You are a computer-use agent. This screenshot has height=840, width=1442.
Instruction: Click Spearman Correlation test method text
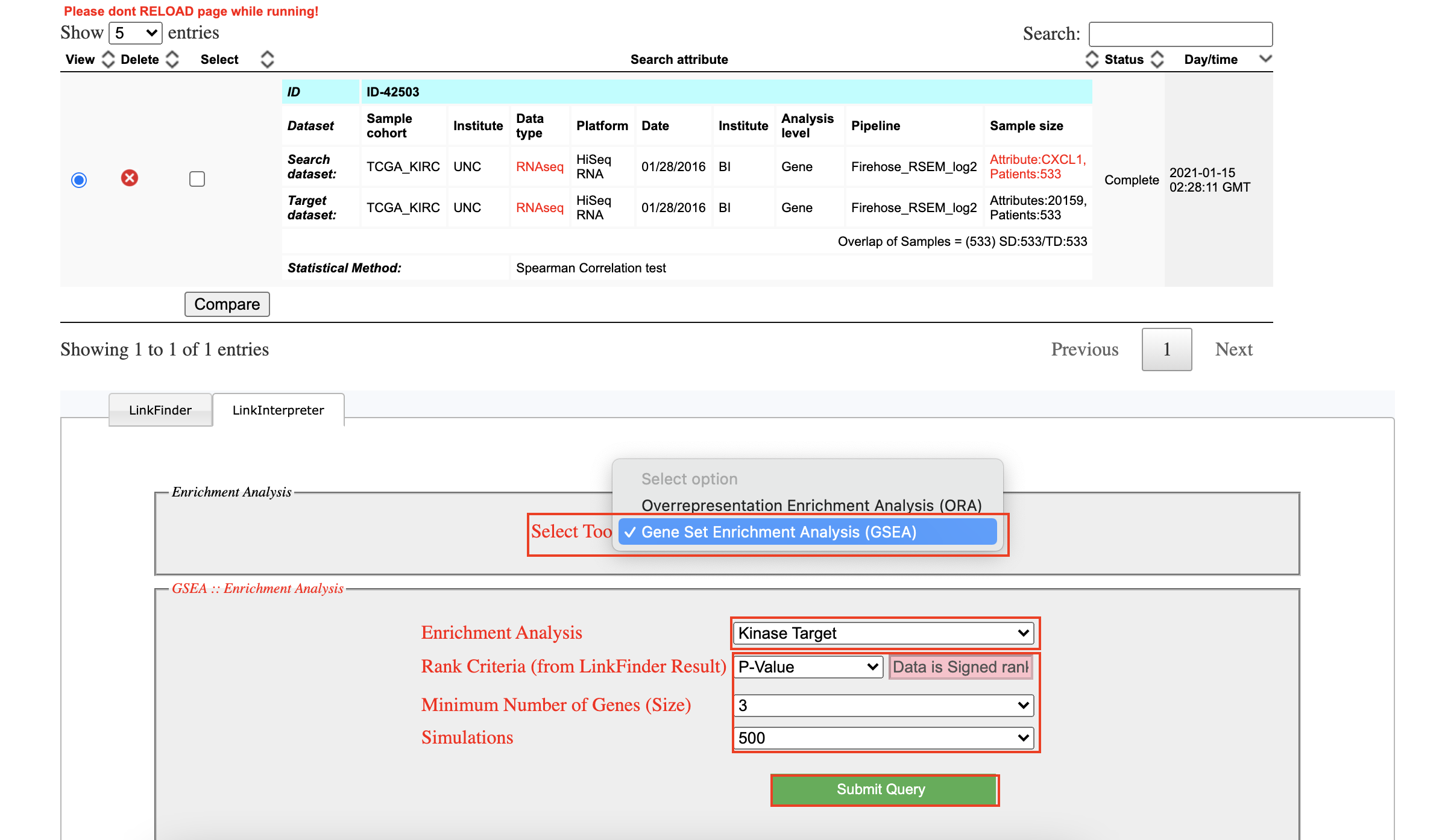tap(591, 268)
